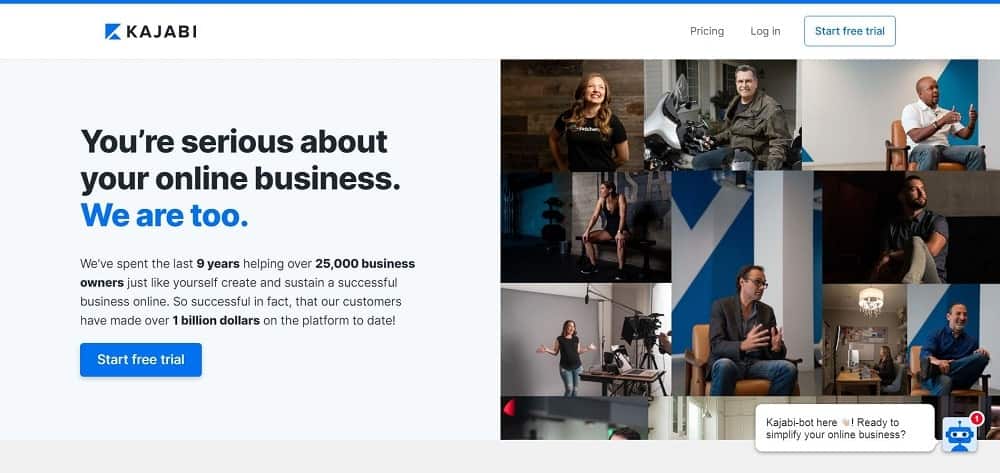Open the Kajabi-bot chat robot icon
The height and width of the screenshot is (473, 1000).
959,435
